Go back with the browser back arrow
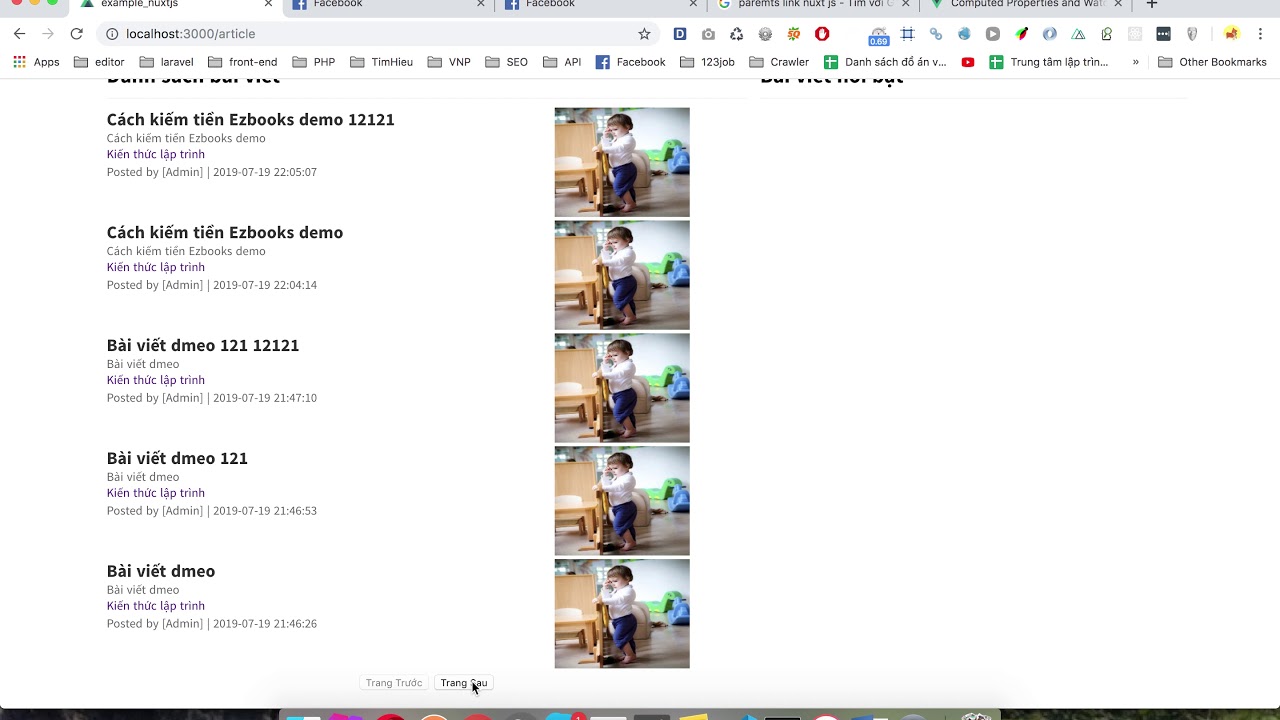The width and height of the screenshot is (1280, 720). (x=19, y=34)
